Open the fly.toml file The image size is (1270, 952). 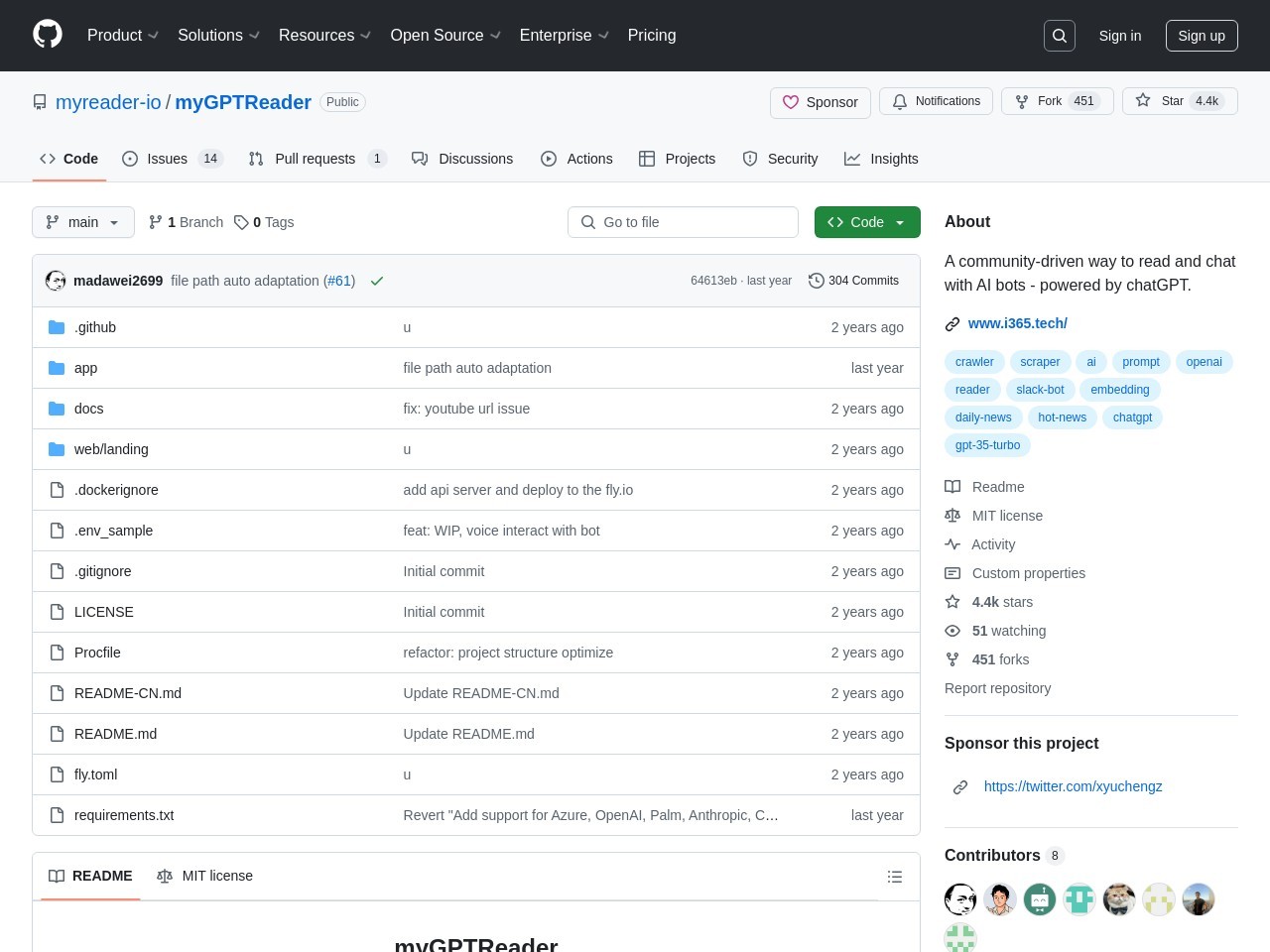coord(96,774)
